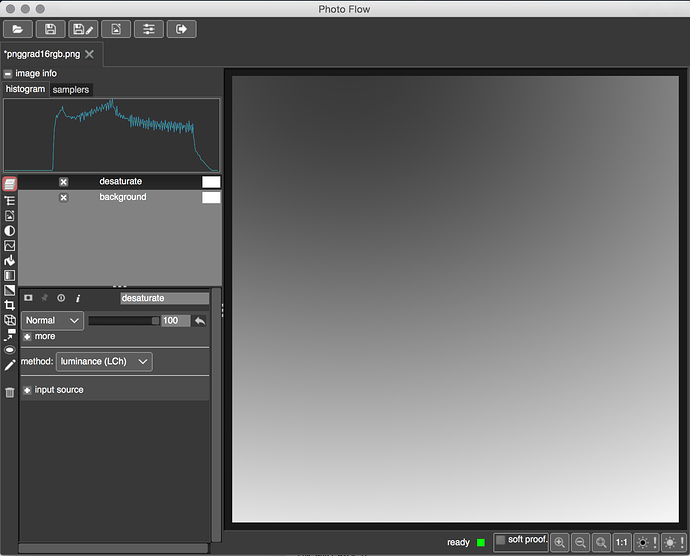Select the gradient tool icon

click(x=10, y=276)
